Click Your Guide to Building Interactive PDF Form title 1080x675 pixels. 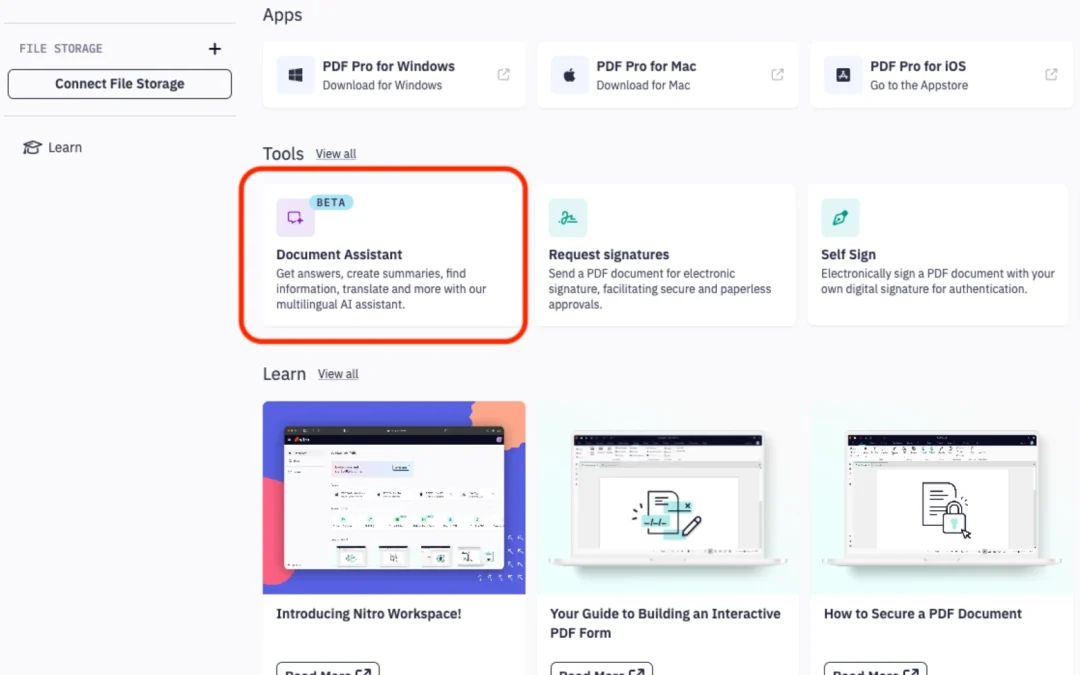(665, 623)
